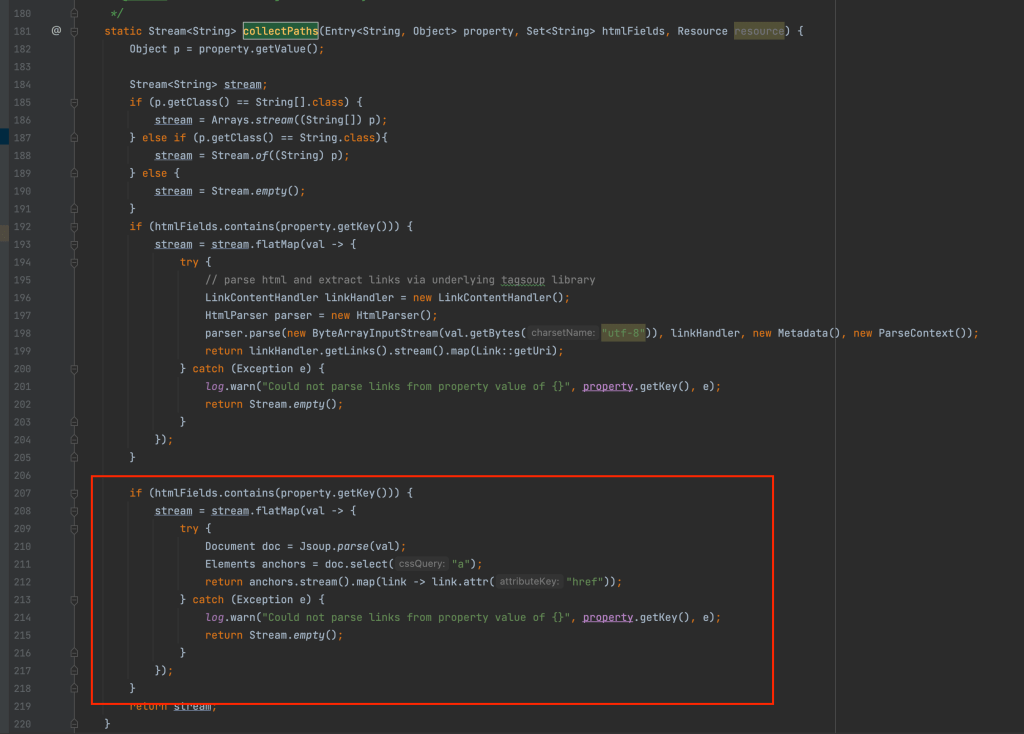Click line number 206 in the gutter
Screen dimensions: 1024x734
pos(21,475)
